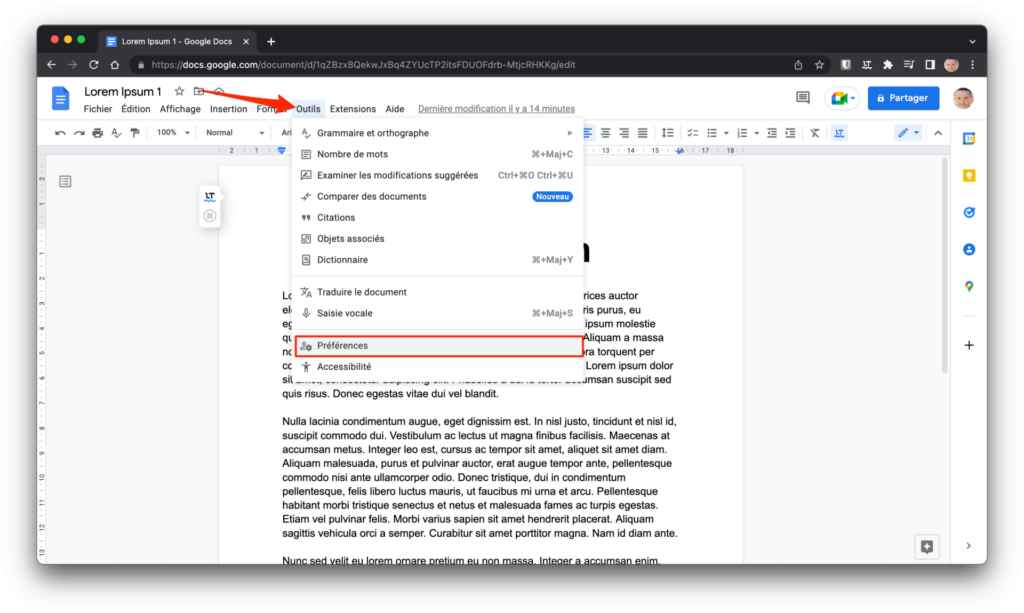
Task: Open the Insertion menu
Action: 229,109
